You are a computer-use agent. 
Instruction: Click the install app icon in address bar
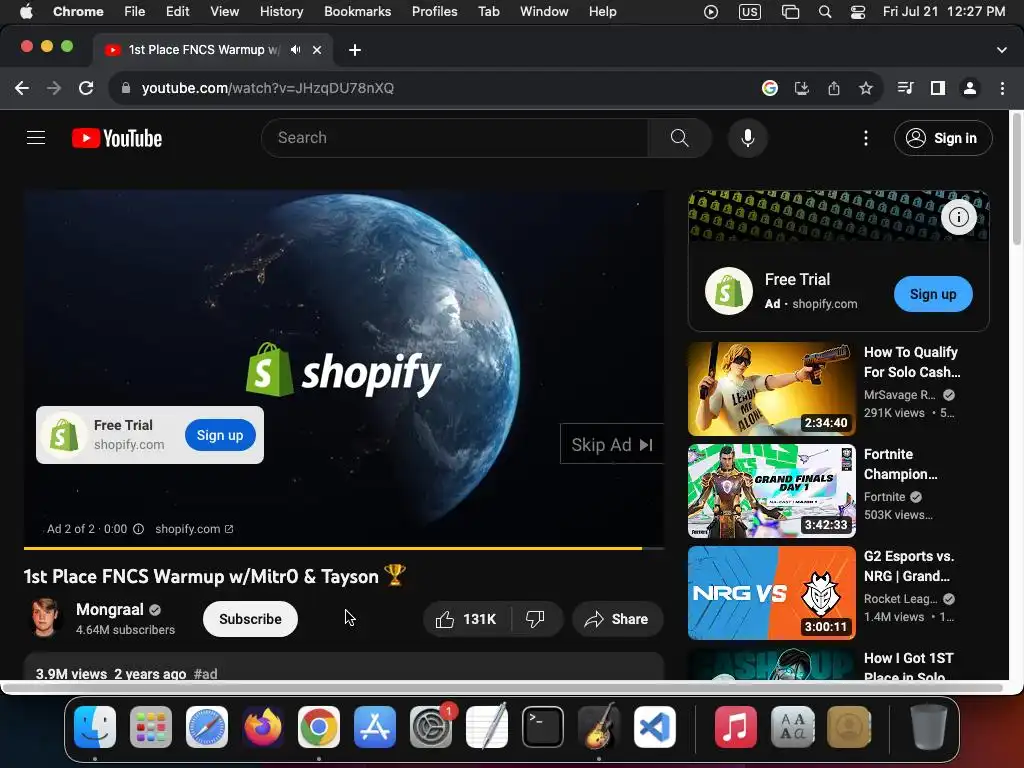(802, 88)
